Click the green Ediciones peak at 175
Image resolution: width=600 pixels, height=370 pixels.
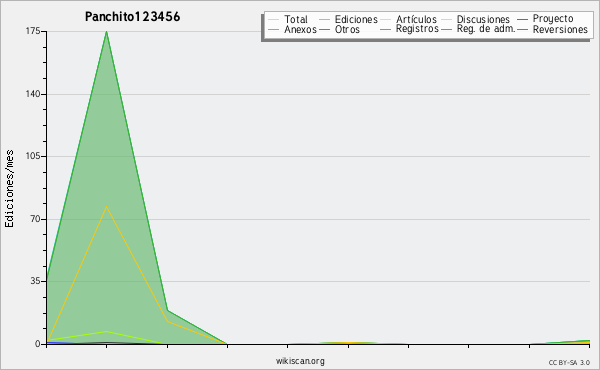click(x=106, y=32)
